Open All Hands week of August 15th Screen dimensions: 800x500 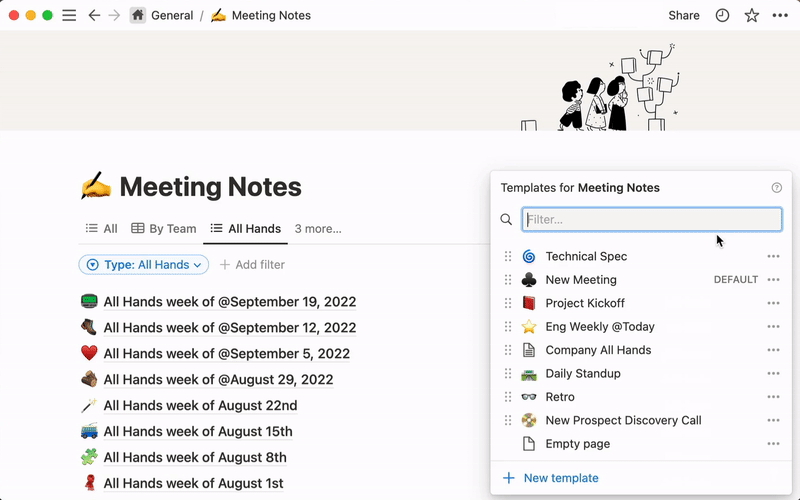pyautogui.click(x=198, y=432)
